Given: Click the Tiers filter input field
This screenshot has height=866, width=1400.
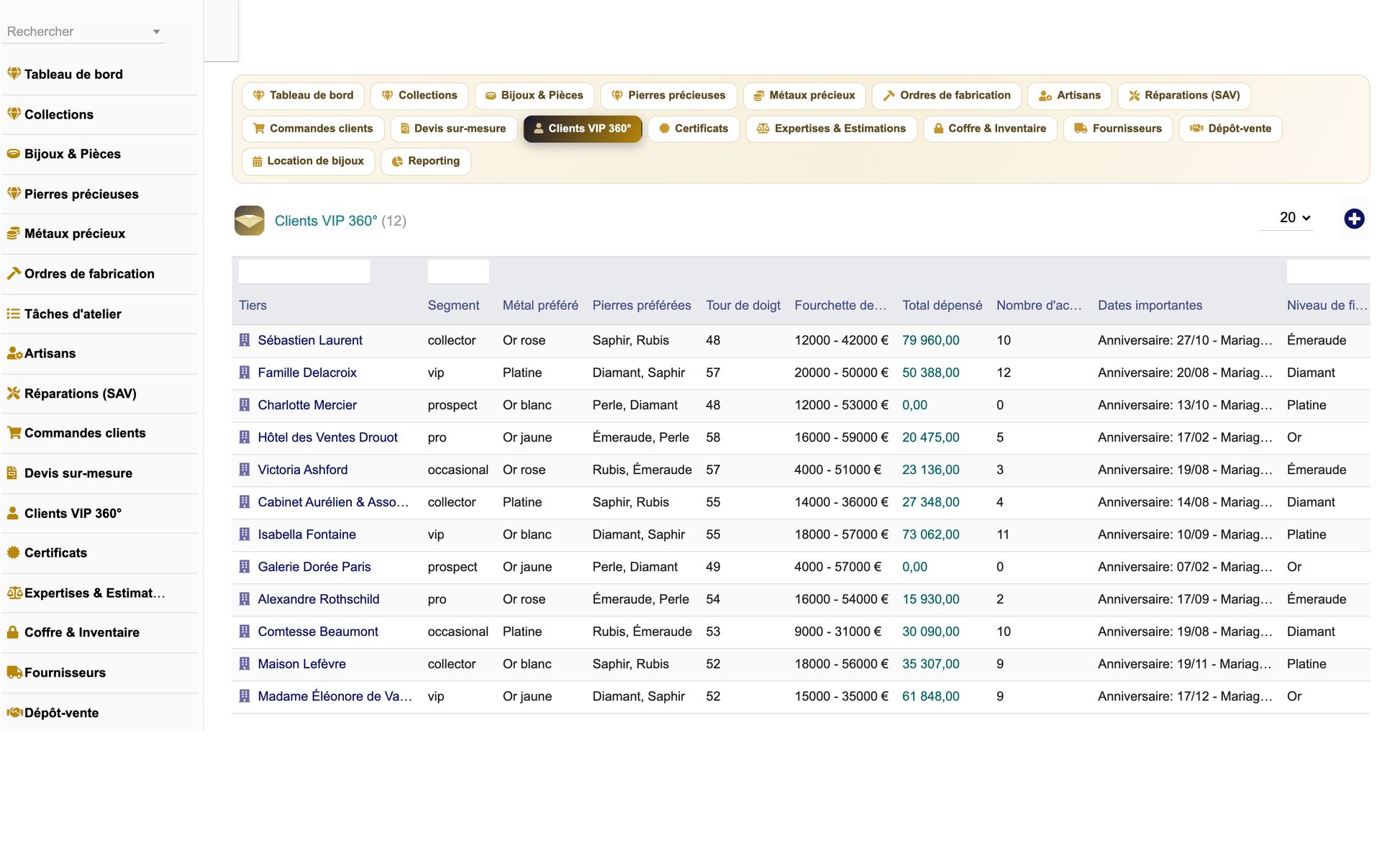Looking at the screenshot, I should 304,271.
